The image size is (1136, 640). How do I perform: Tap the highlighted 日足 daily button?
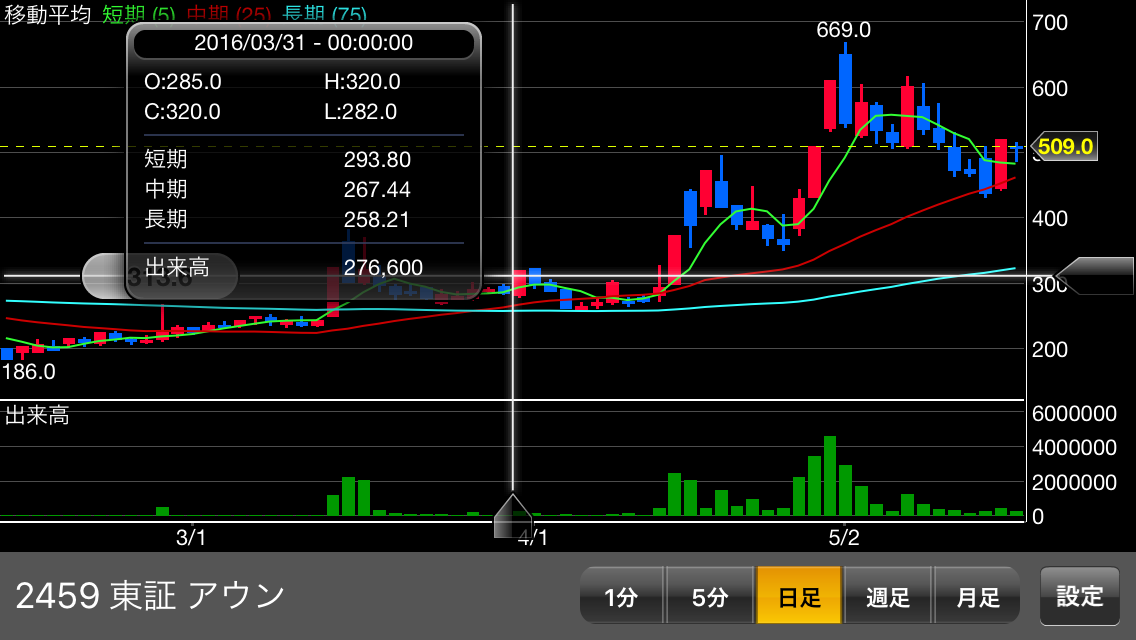(799, 597)
